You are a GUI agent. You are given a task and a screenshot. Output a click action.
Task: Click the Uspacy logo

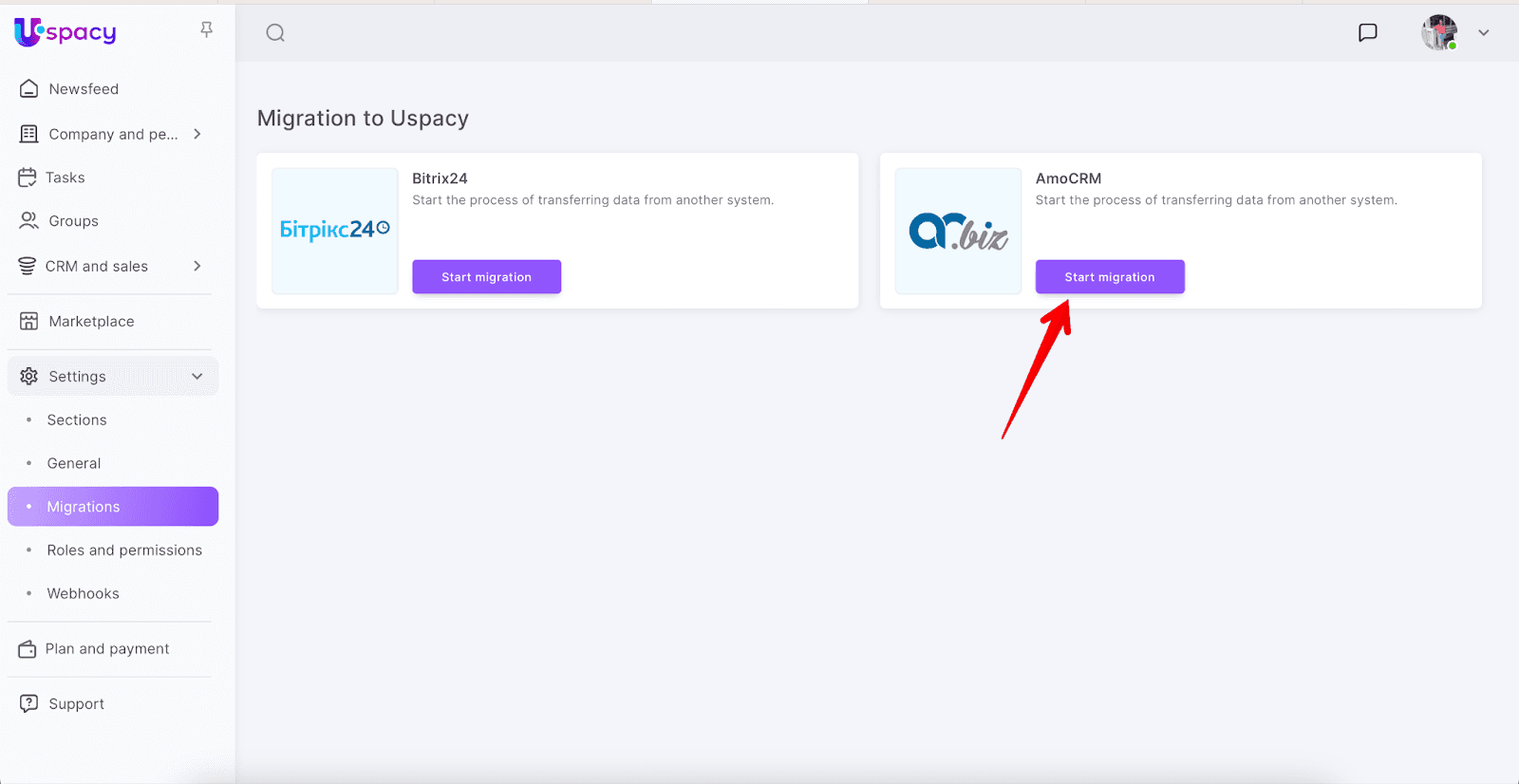coord(65,32)
